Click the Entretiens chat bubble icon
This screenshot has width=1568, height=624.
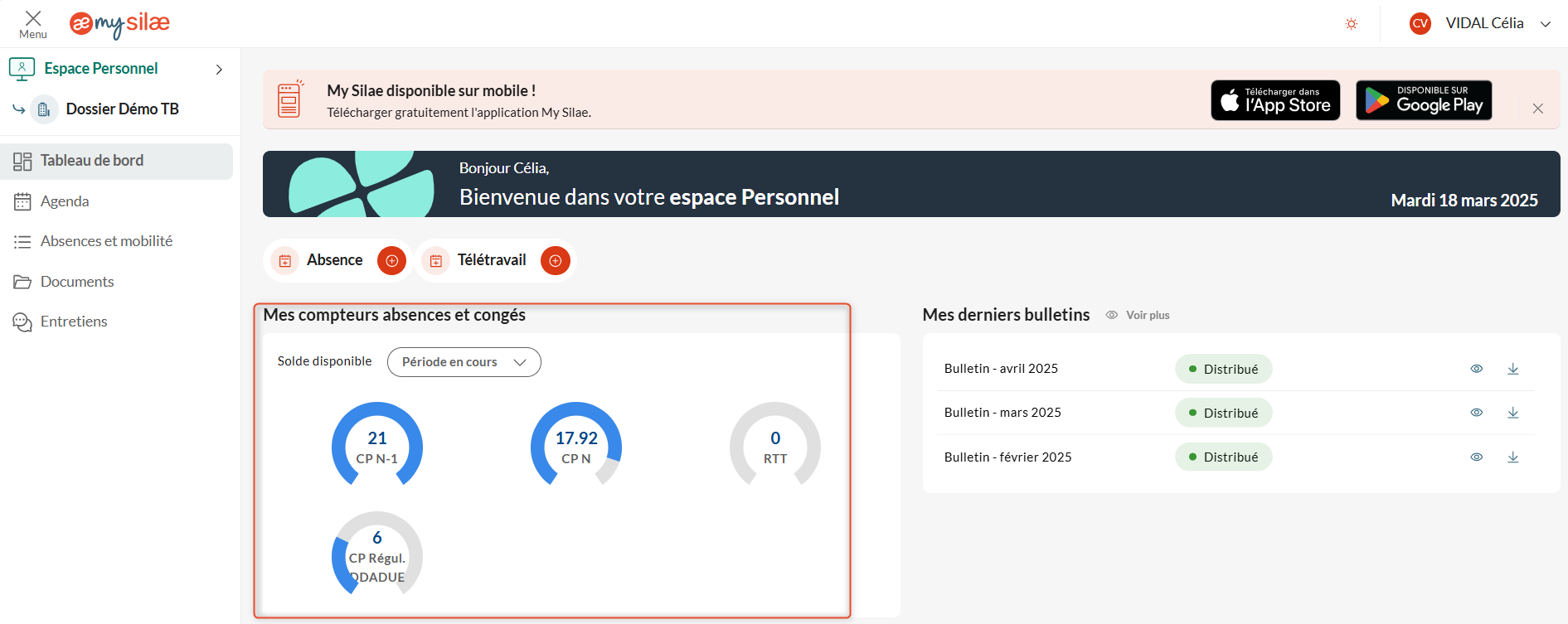pos(22,322)
